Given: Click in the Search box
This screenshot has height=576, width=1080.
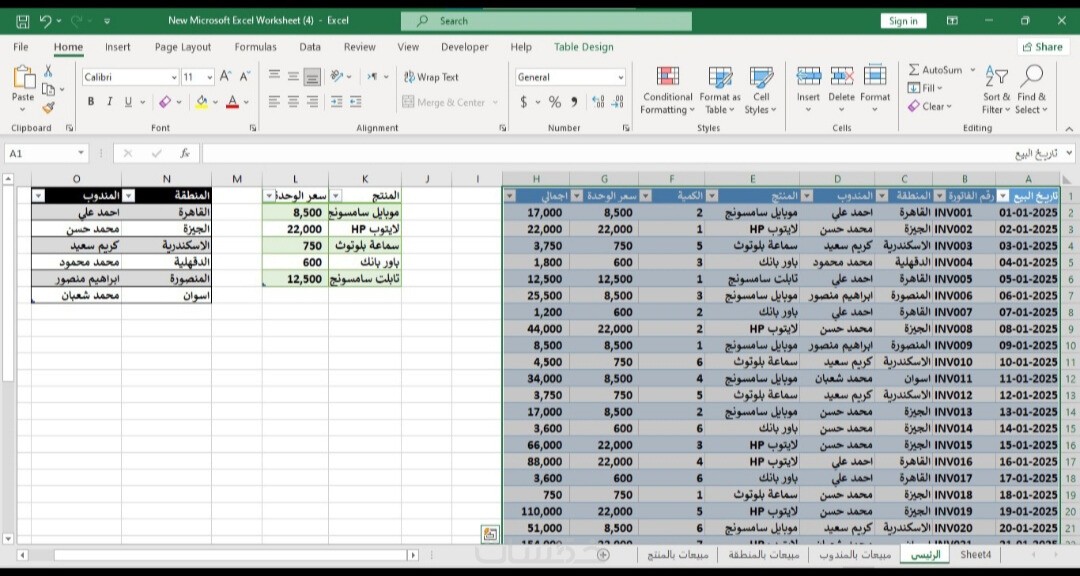Looking at the screenshot, I should [546, 21].
